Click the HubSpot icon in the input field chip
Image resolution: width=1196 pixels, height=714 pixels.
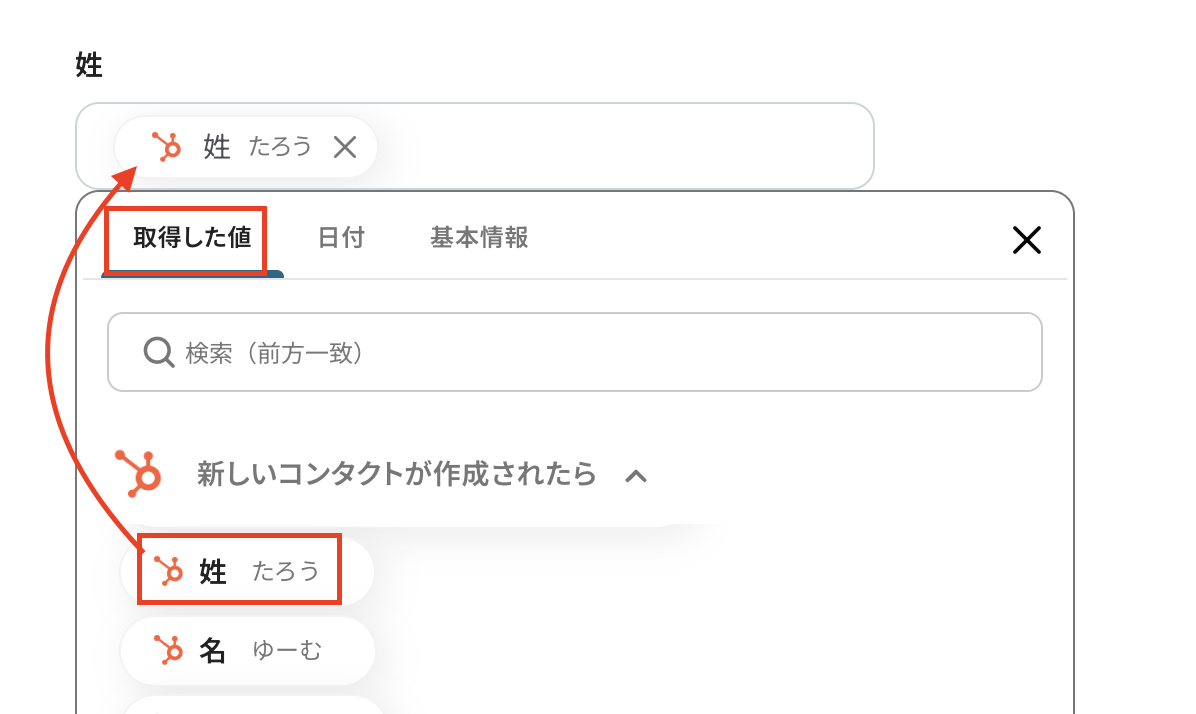pos(166,147)
